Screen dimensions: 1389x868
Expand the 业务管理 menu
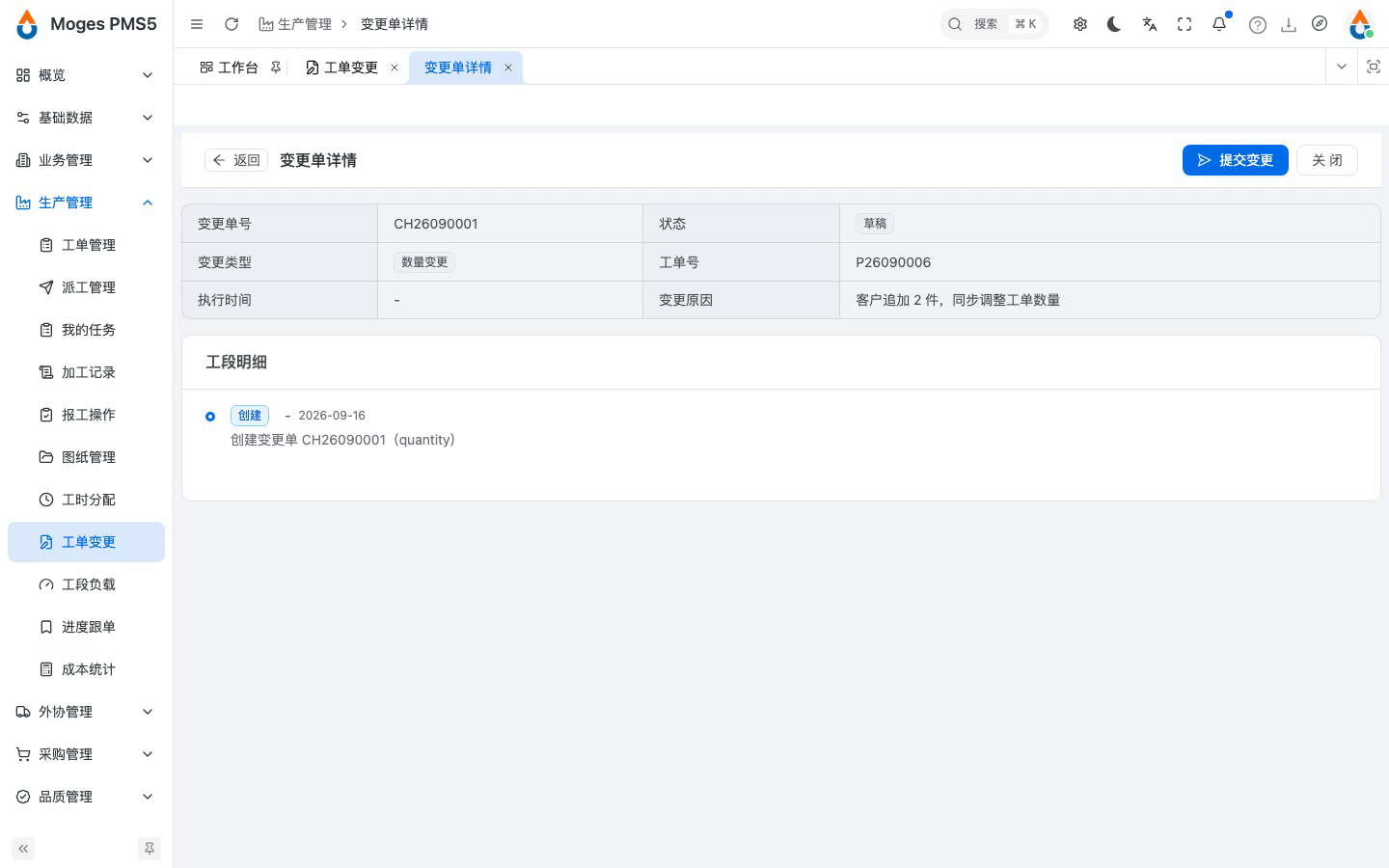pos(86,160)
